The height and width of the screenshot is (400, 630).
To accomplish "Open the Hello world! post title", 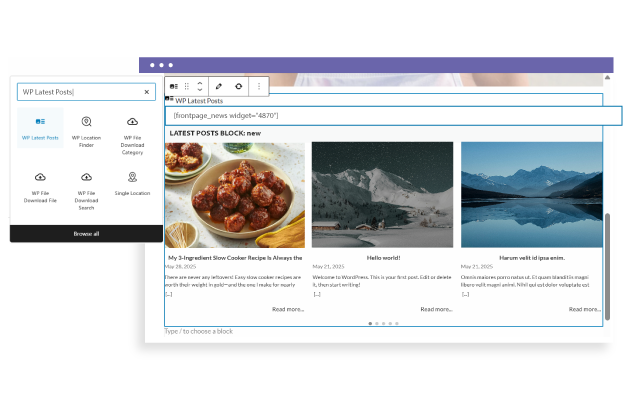I will (381, 257).
